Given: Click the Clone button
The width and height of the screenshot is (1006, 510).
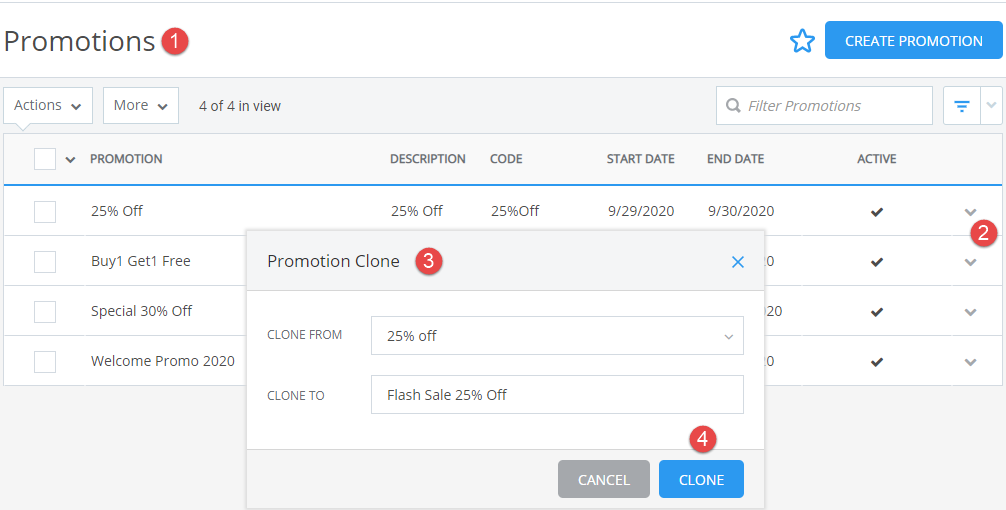Looking at the screenshot, I should coord(701,479).
